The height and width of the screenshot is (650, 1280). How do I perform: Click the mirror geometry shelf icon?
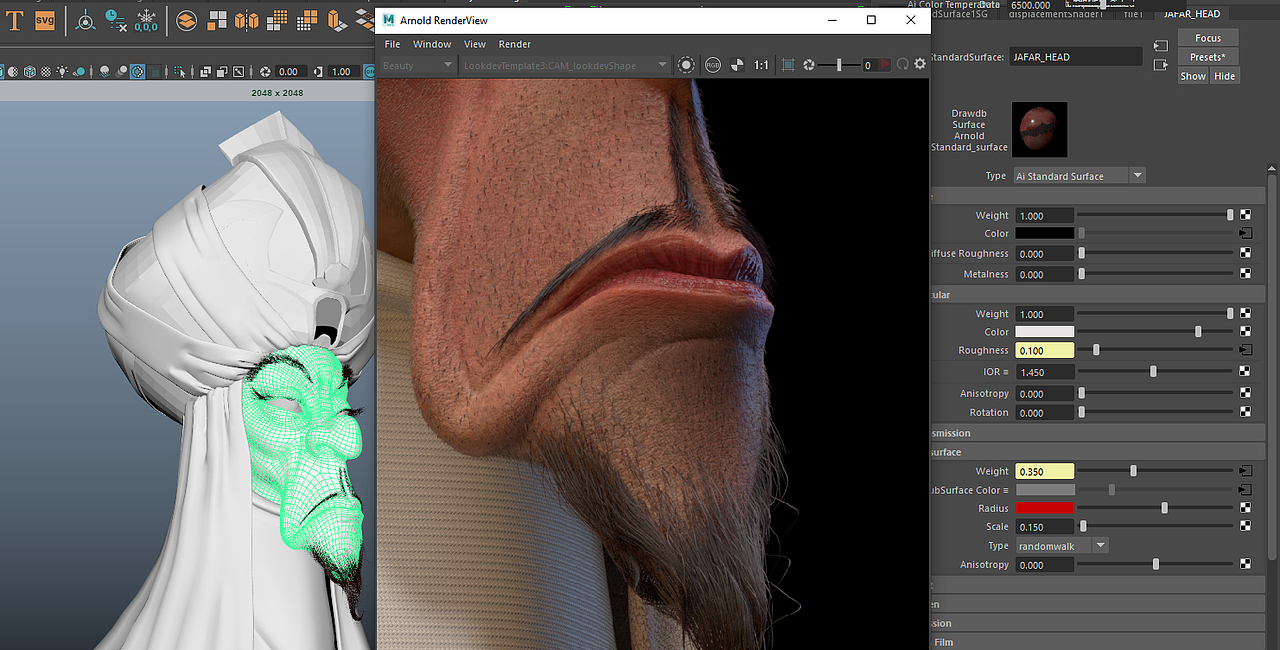(x=246, y=20)
